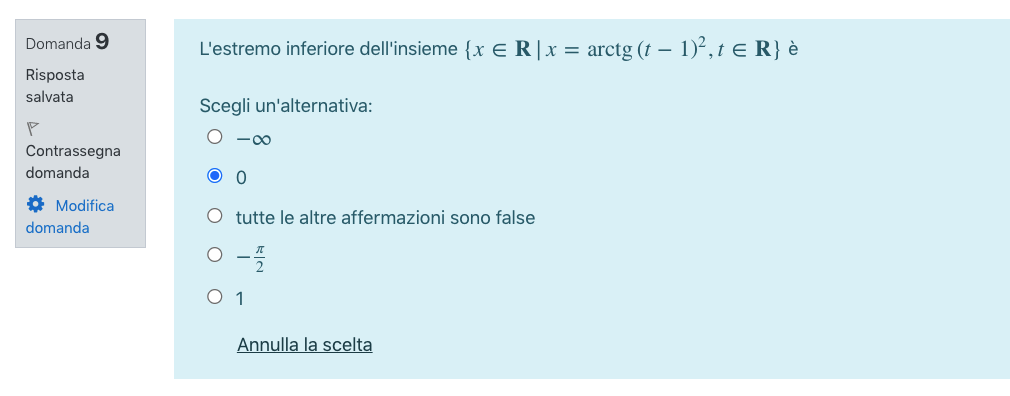The height and width of the screenshot is (396, 1010).
Task: Click the Risposta salvata status text
Action: coord(55,86)
